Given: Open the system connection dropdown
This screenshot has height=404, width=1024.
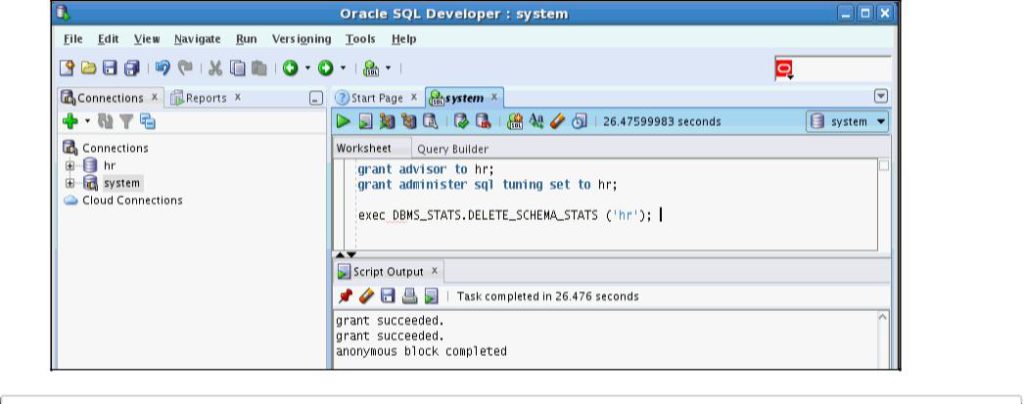Looking at the screenshot, I should pyautogui.click(x=848, y=122).
